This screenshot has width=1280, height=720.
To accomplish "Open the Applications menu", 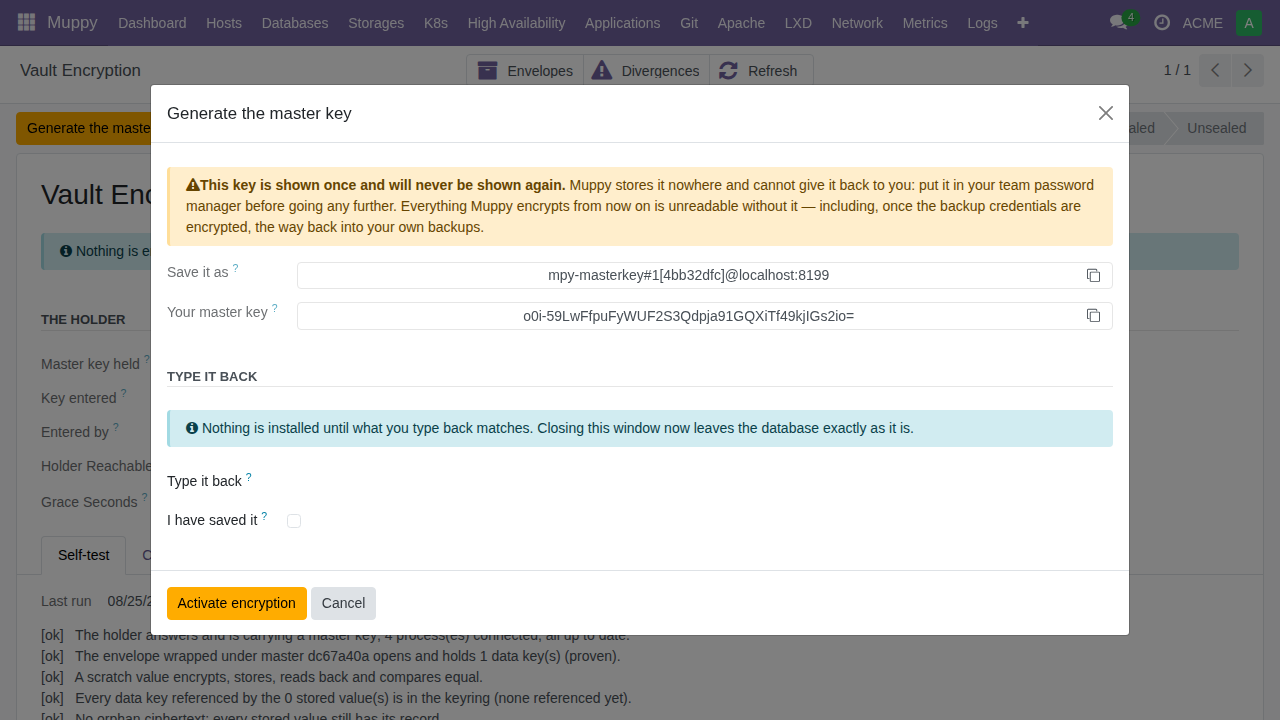I will (622, 23).
